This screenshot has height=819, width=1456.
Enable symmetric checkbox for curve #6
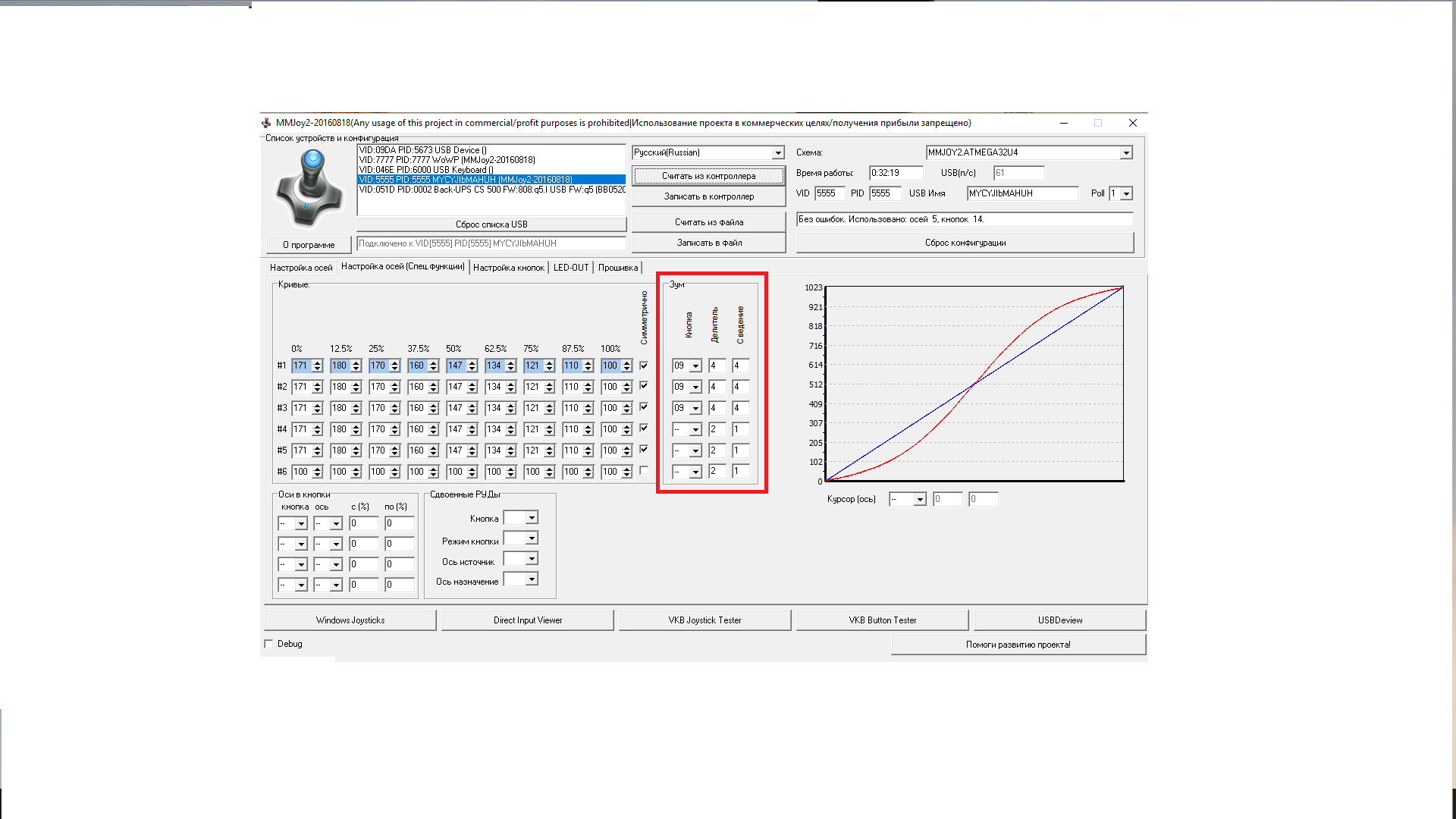pyautogui.click(x=644, y=471)
